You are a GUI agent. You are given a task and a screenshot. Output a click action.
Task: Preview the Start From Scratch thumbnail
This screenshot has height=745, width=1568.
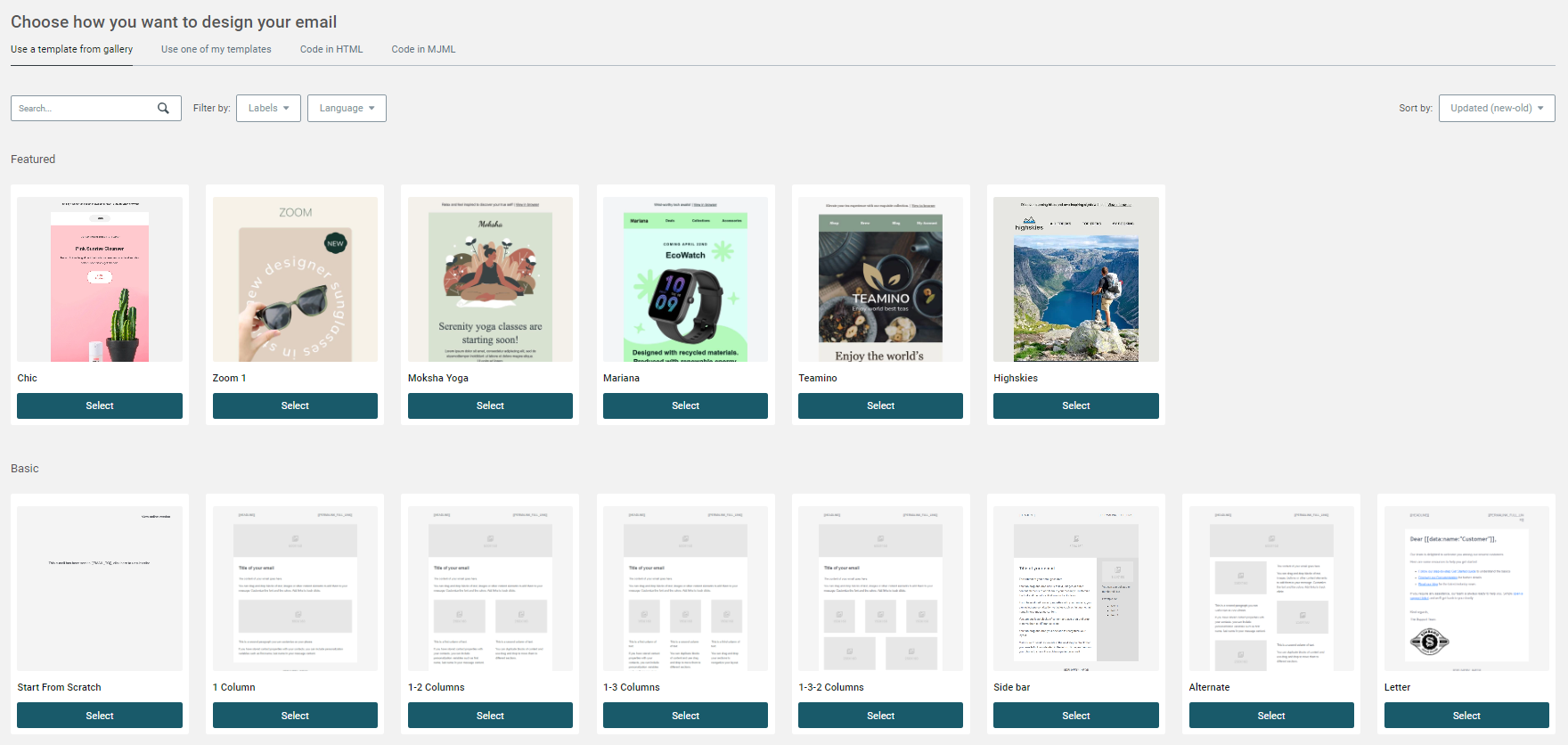(100, 588)
